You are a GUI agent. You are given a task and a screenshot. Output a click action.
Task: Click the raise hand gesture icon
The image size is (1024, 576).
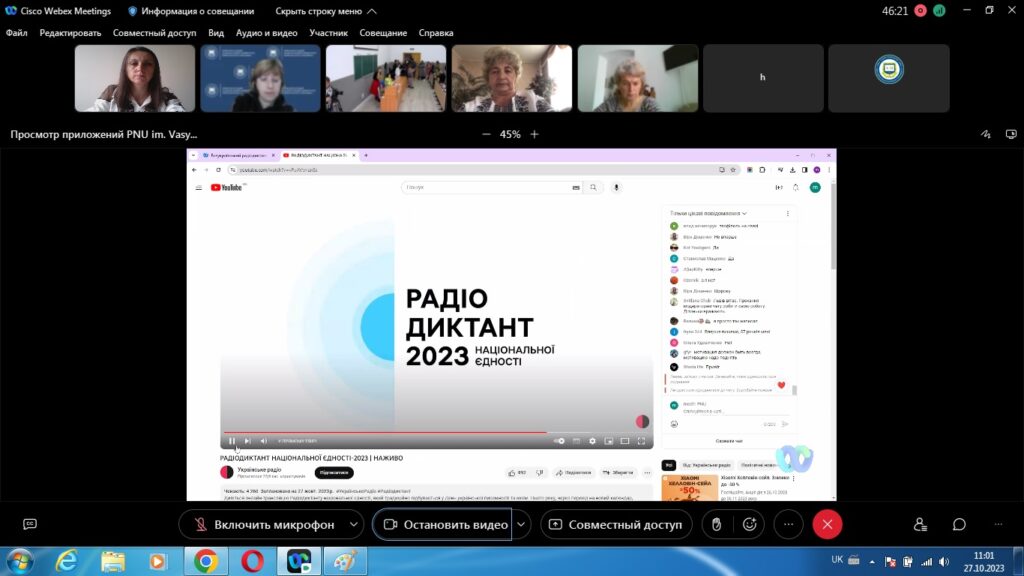(x=716, y=524)
